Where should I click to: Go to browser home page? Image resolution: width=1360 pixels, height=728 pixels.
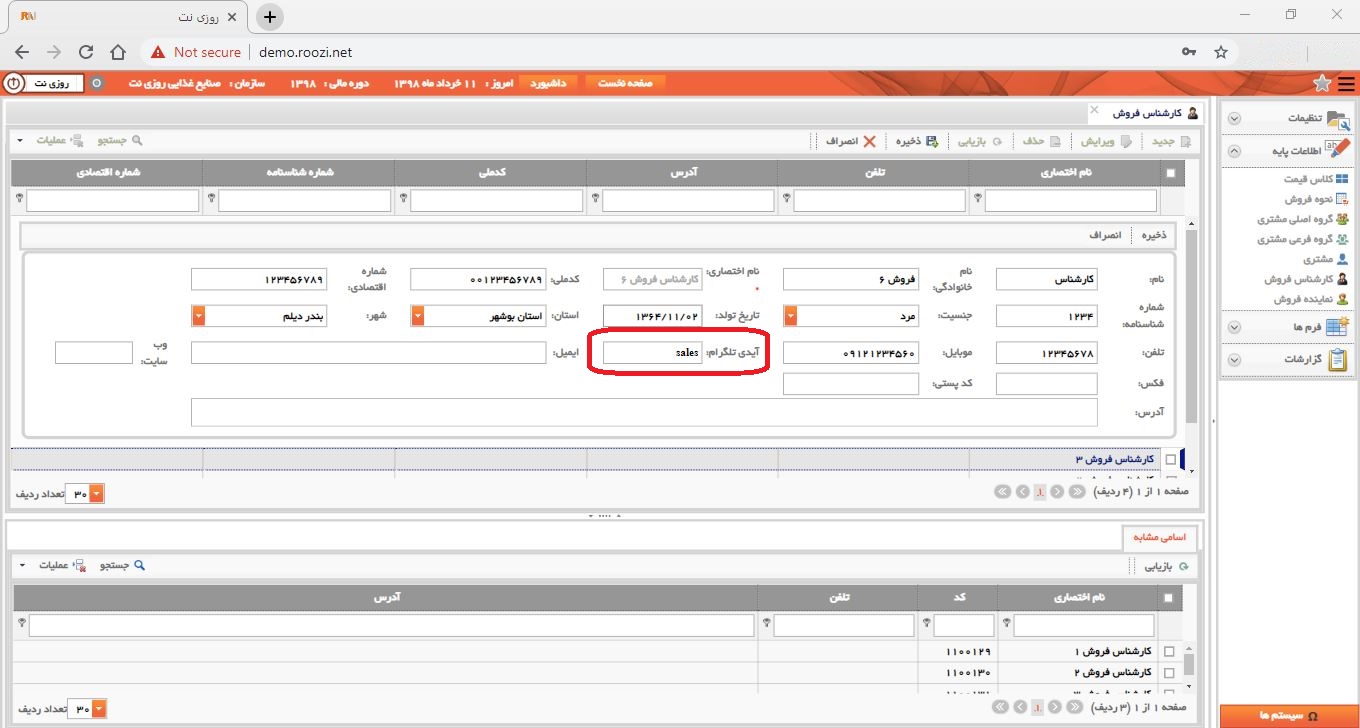(118, 52)
